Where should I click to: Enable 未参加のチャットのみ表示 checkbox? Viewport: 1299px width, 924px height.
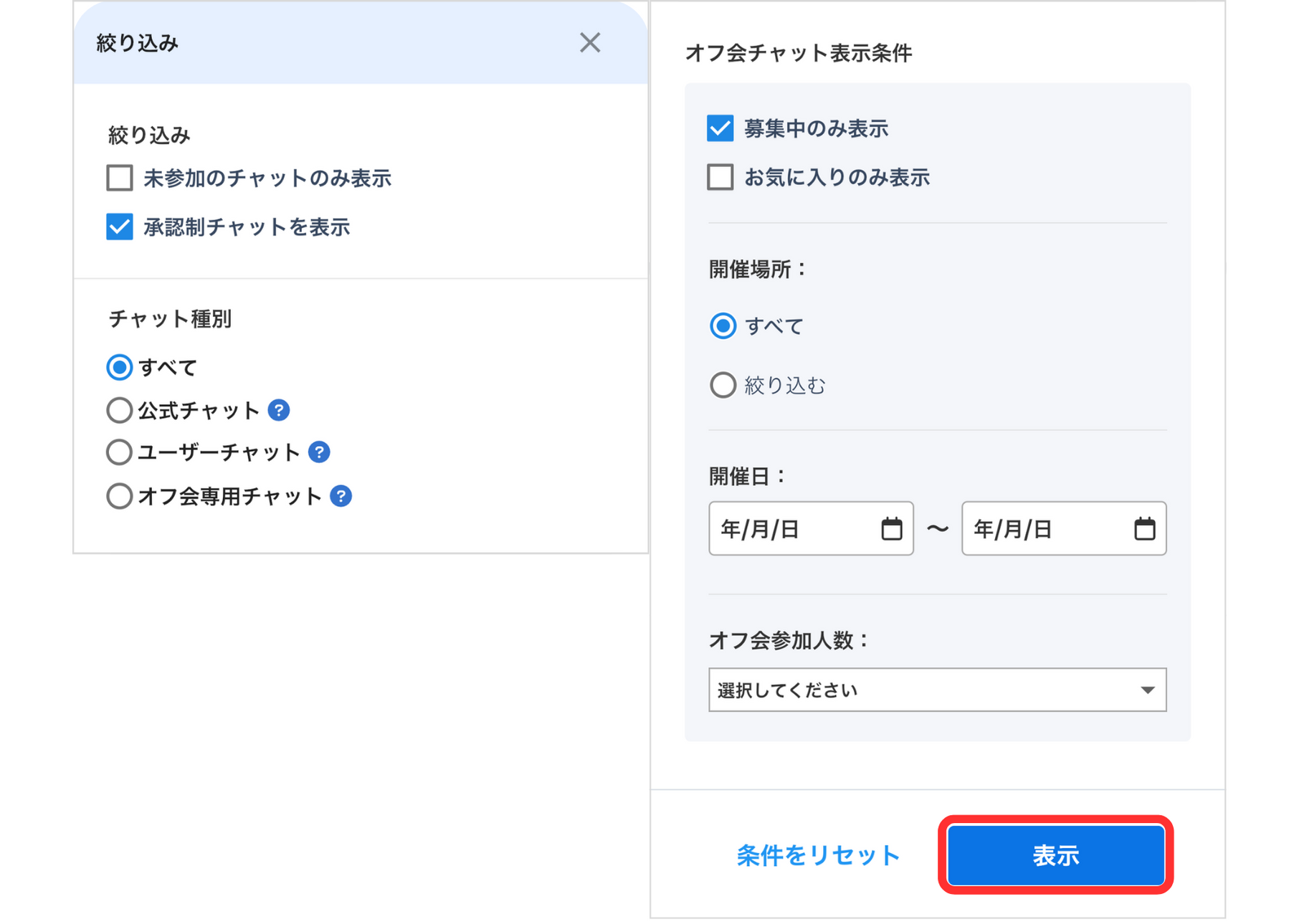click(120, 178)
